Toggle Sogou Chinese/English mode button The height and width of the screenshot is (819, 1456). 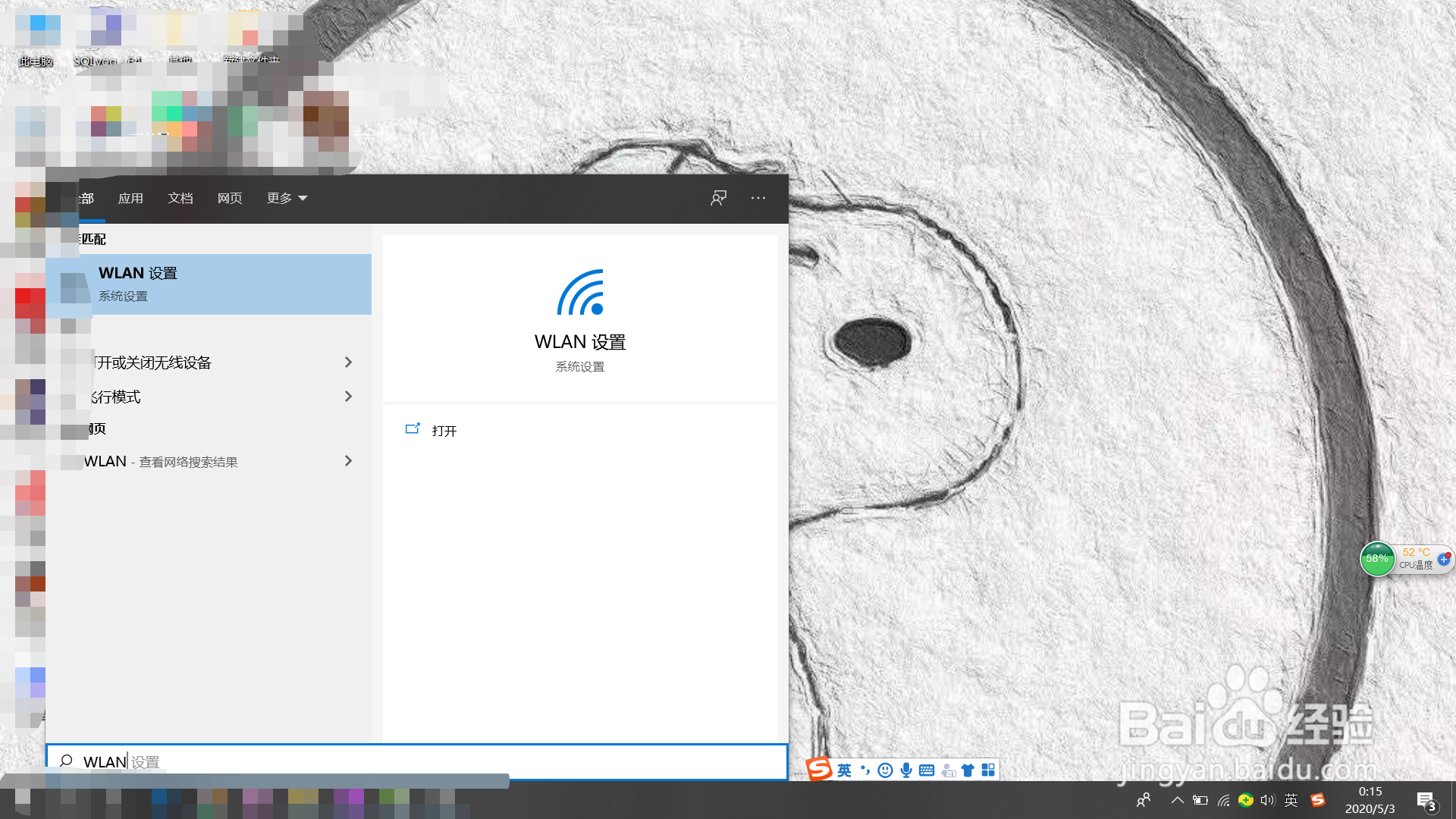844,770
